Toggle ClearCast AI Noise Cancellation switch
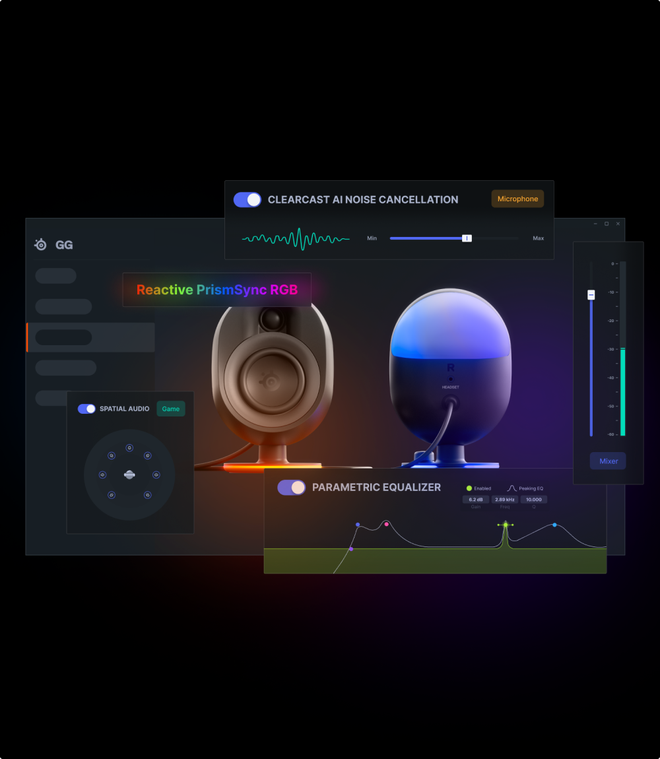Screen dimensions: 660x759 tap(247, 199)
